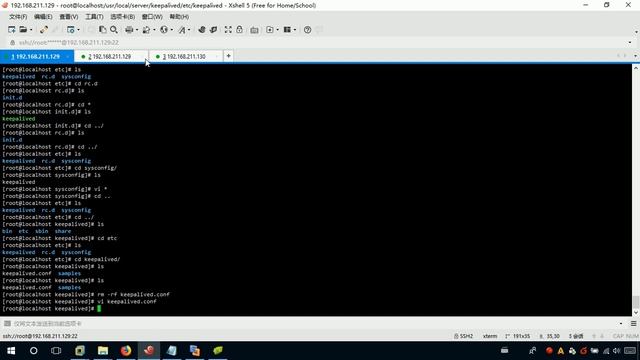Close tab 3 192.168.211.130
The width and height of the screenshot is (640, 360).
(217, 56)
